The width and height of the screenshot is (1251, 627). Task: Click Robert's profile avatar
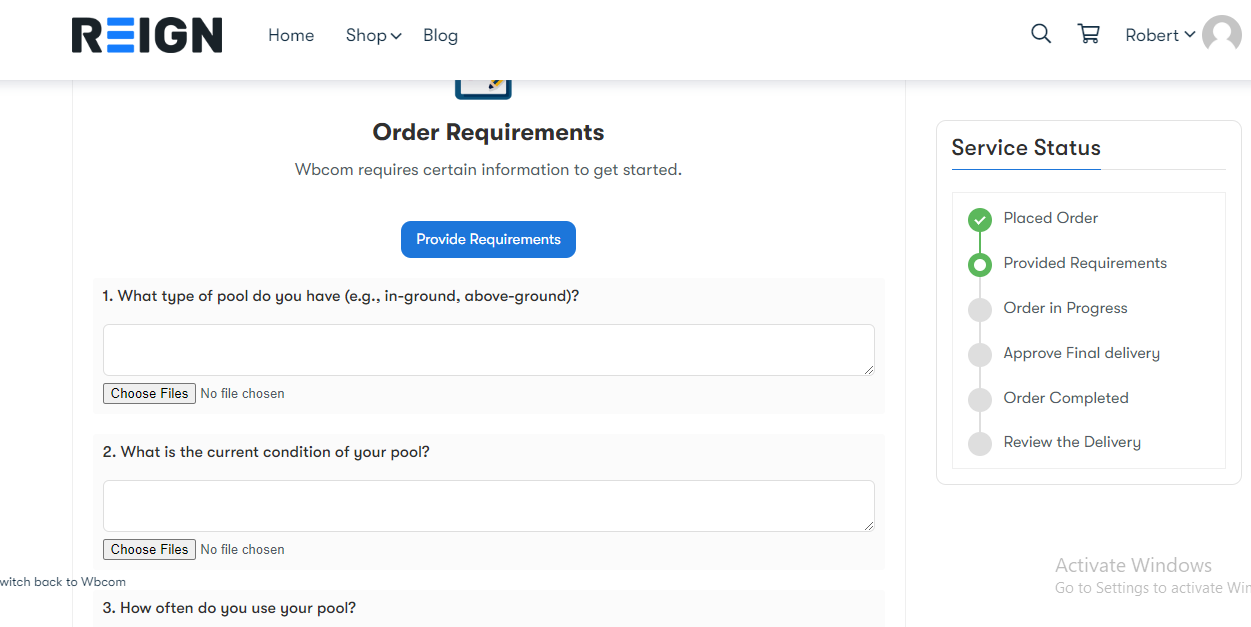[1222, 35]
